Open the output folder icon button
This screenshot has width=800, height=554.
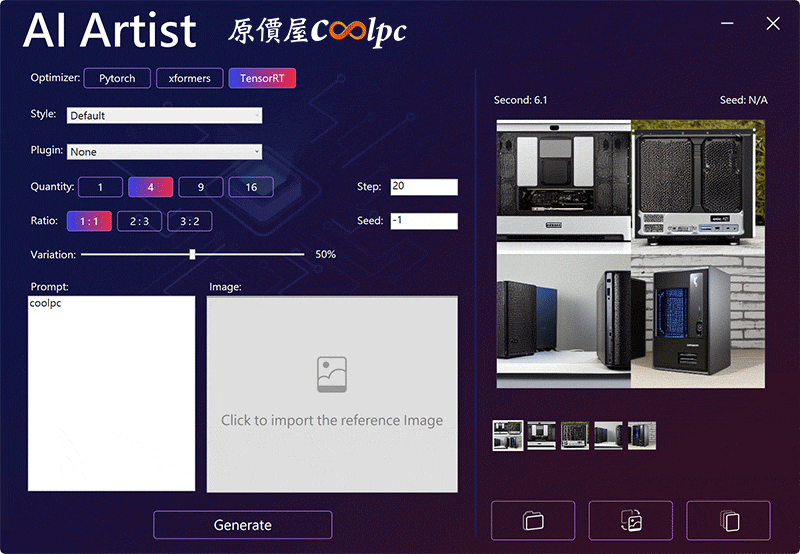coord(533,520)
